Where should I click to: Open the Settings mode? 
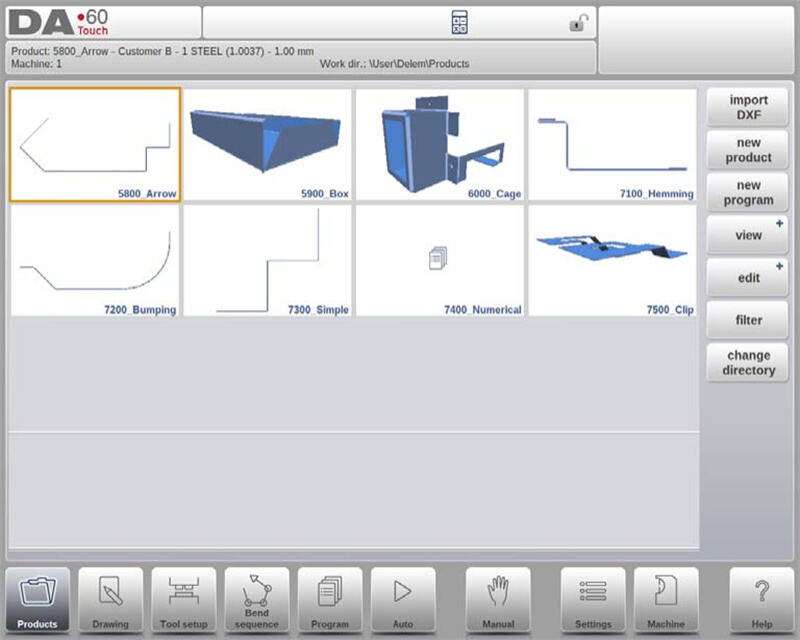(x=593, y=600)
